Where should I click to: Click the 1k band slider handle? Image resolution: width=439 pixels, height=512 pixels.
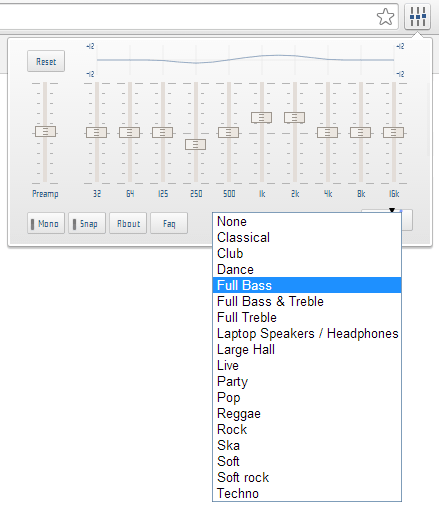click(x=262, y=117)
